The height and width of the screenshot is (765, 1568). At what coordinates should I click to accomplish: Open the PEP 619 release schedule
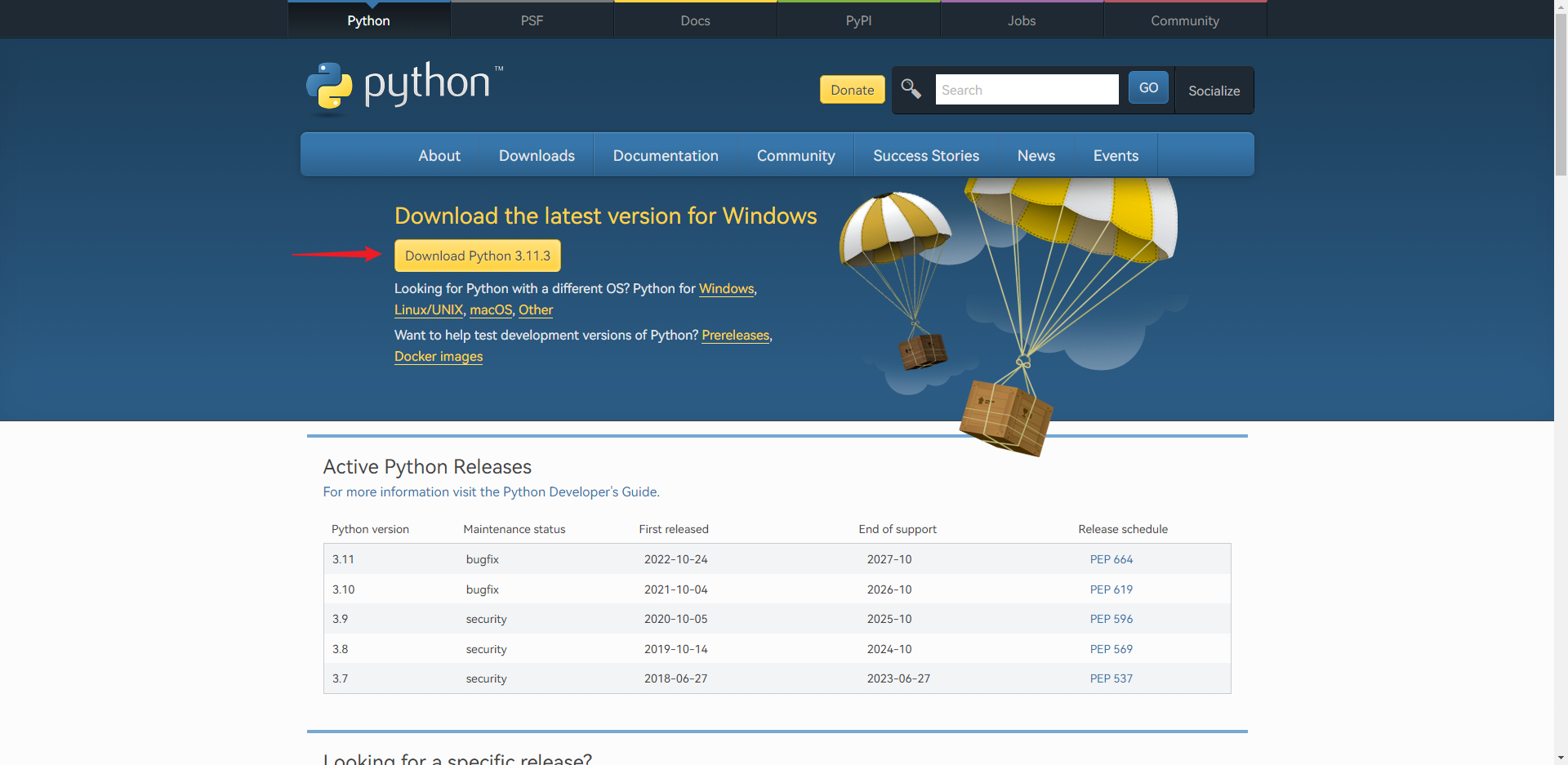[x=1111, y=589]
